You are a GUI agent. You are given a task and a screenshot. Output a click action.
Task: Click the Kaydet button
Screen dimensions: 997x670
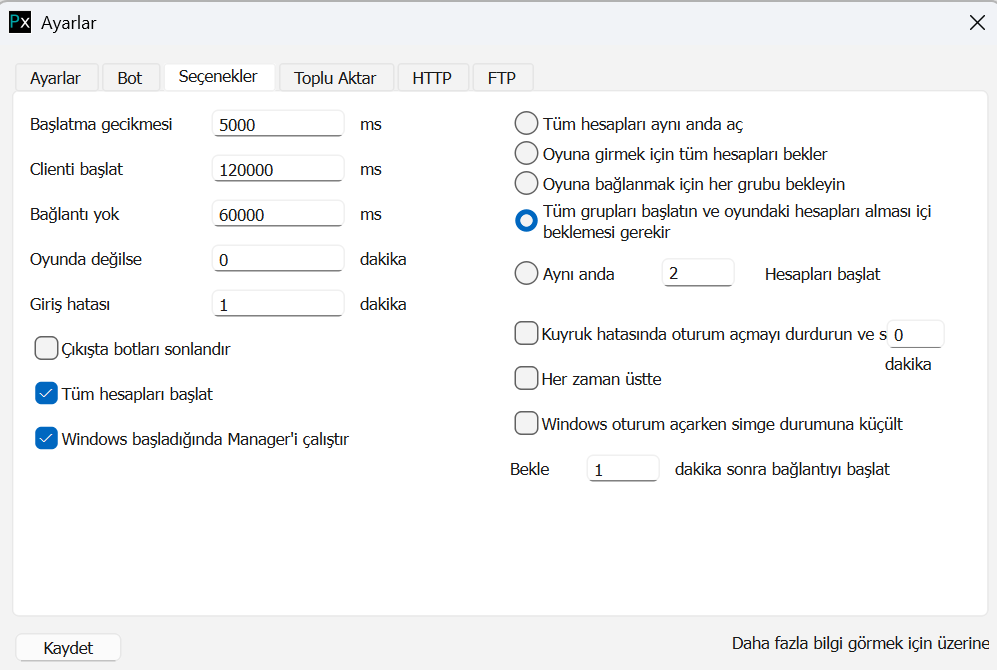[x=68, y=648]
